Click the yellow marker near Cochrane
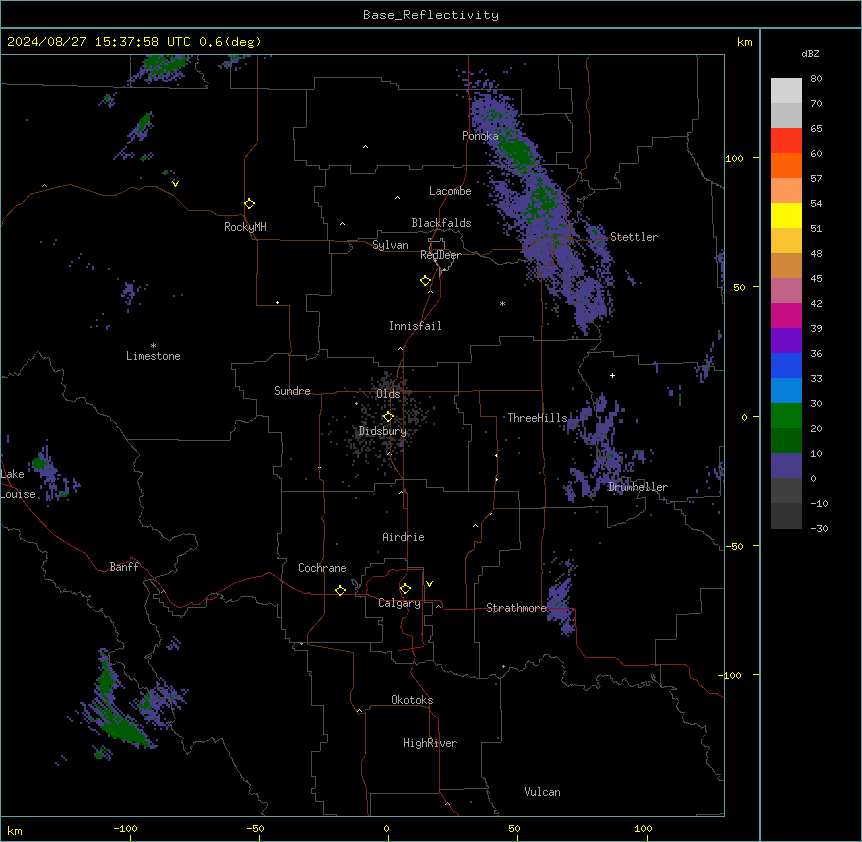This screenshot has width=862, height=842. (340, 590)
